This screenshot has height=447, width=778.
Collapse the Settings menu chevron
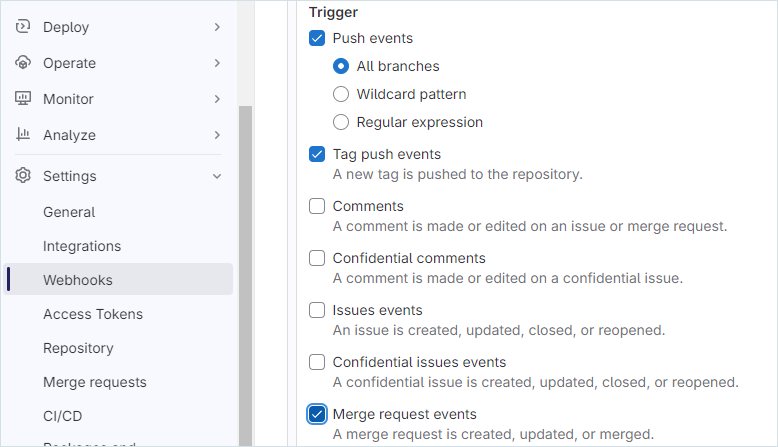point(217,176)
